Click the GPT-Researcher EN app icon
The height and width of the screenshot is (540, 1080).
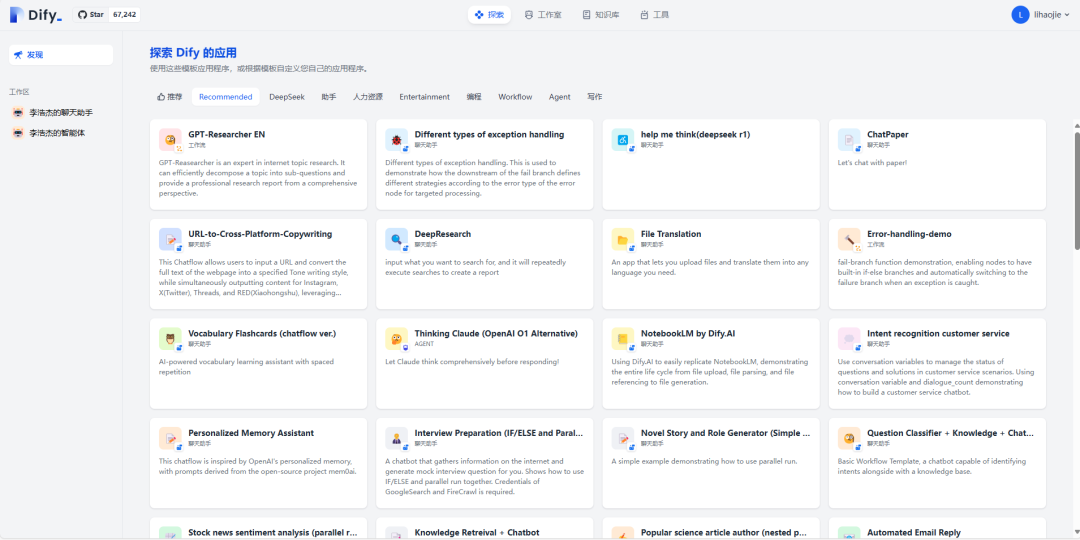[170, 140]
